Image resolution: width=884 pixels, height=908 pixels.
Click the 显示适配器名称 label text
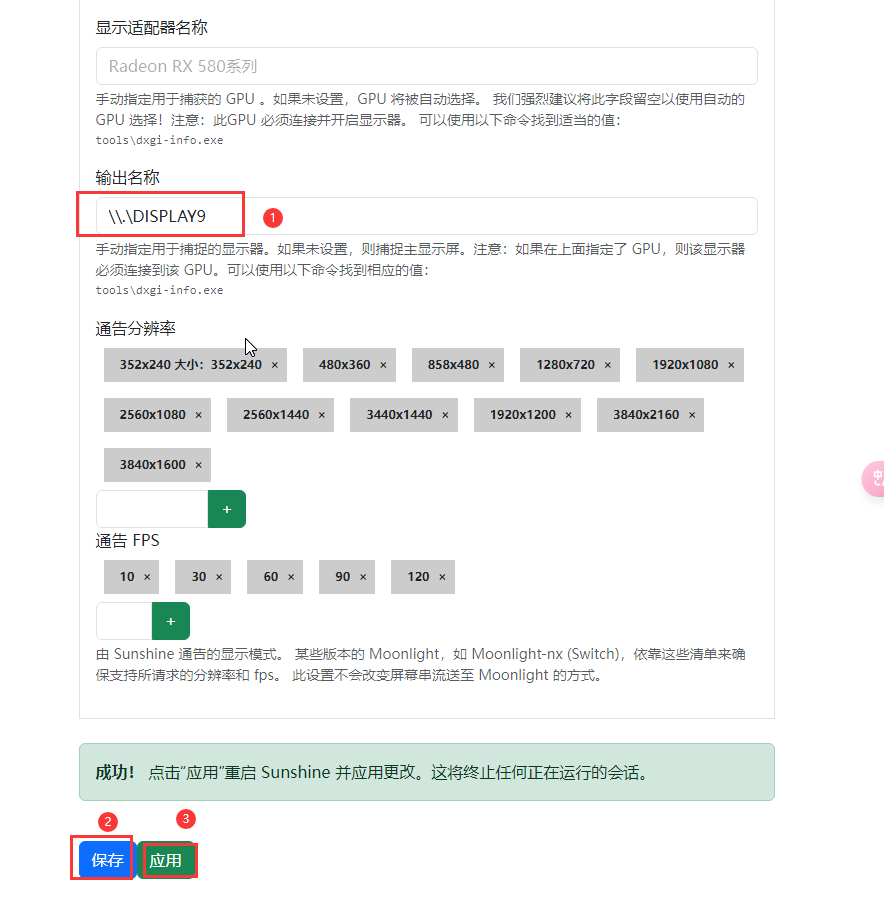(152, 27)
